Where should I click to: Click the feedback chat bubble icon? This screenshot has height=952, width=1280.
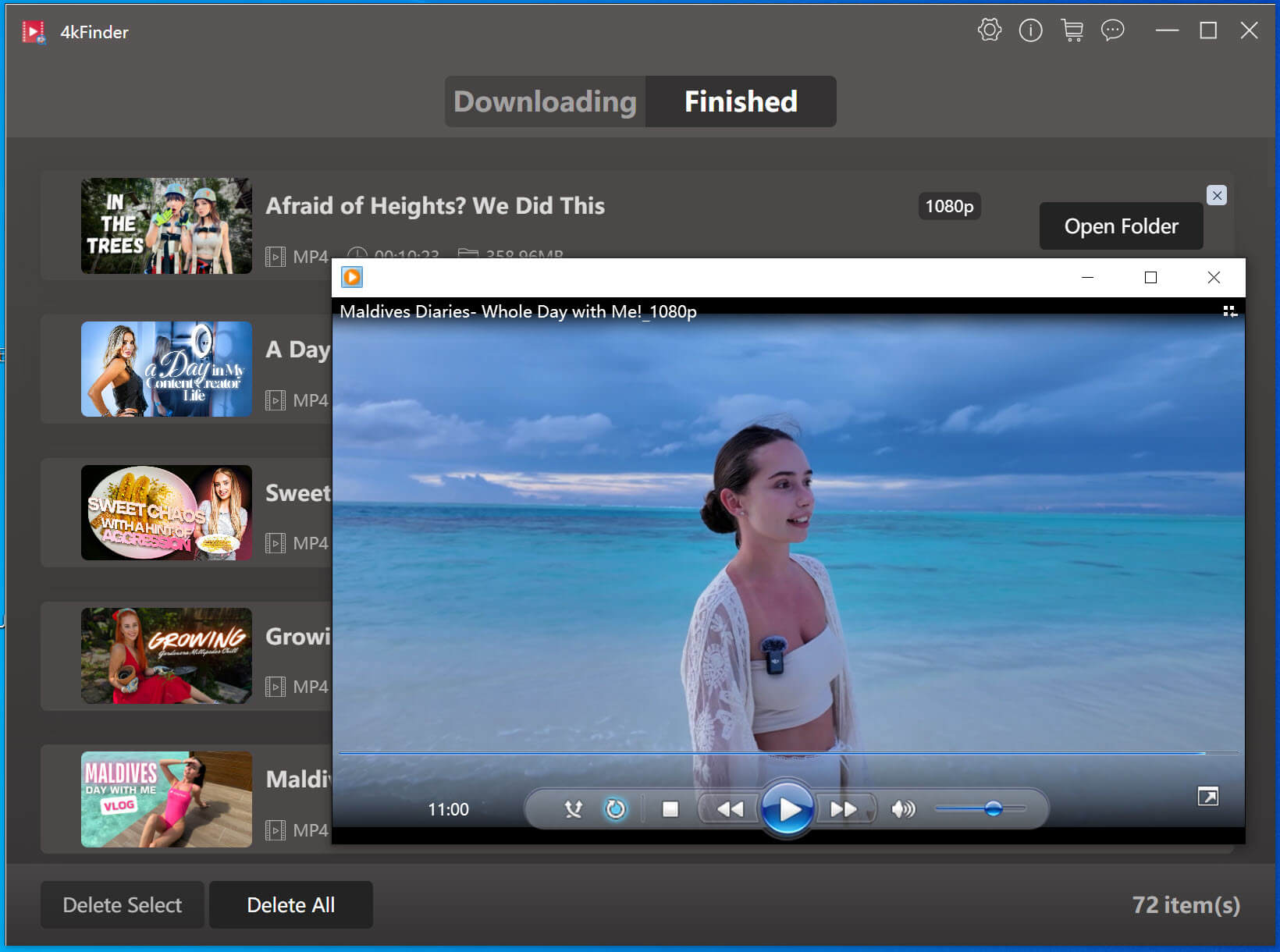[x=1112, y=30]
